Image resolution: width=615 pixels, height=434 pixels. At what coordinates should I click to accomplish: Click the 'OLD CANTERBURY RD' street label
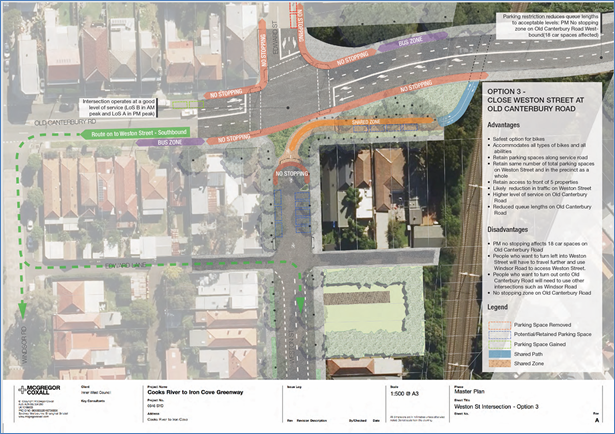click(65, 122)
